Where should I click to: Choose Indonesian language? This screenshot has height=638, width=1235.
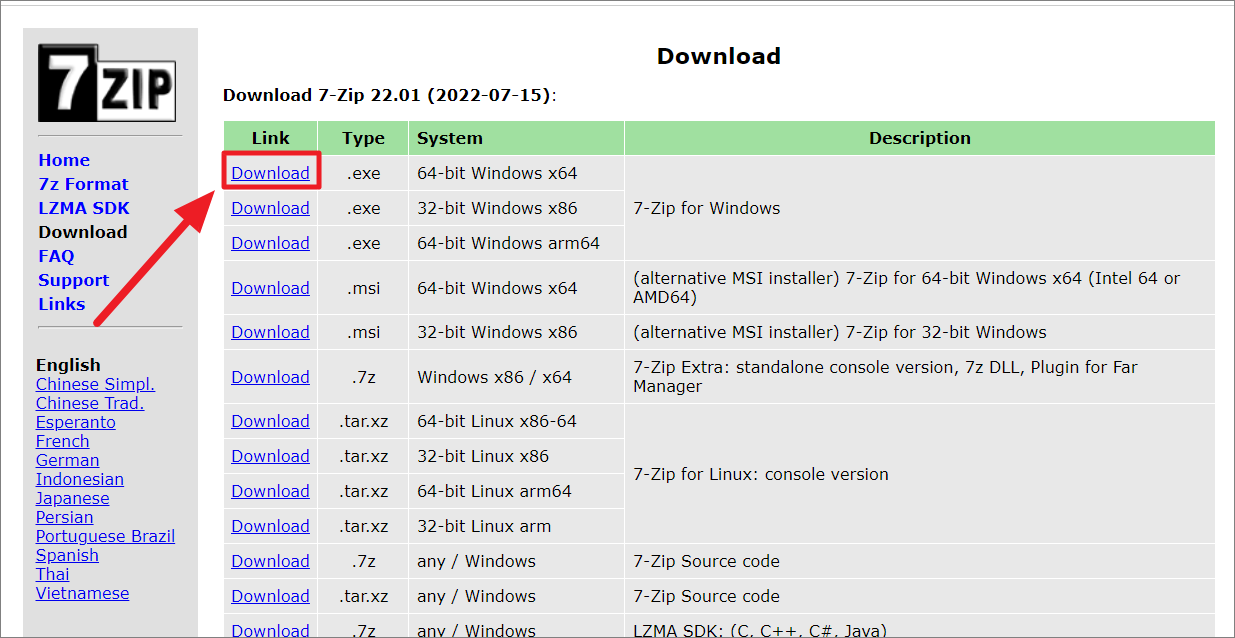(80, 479)
